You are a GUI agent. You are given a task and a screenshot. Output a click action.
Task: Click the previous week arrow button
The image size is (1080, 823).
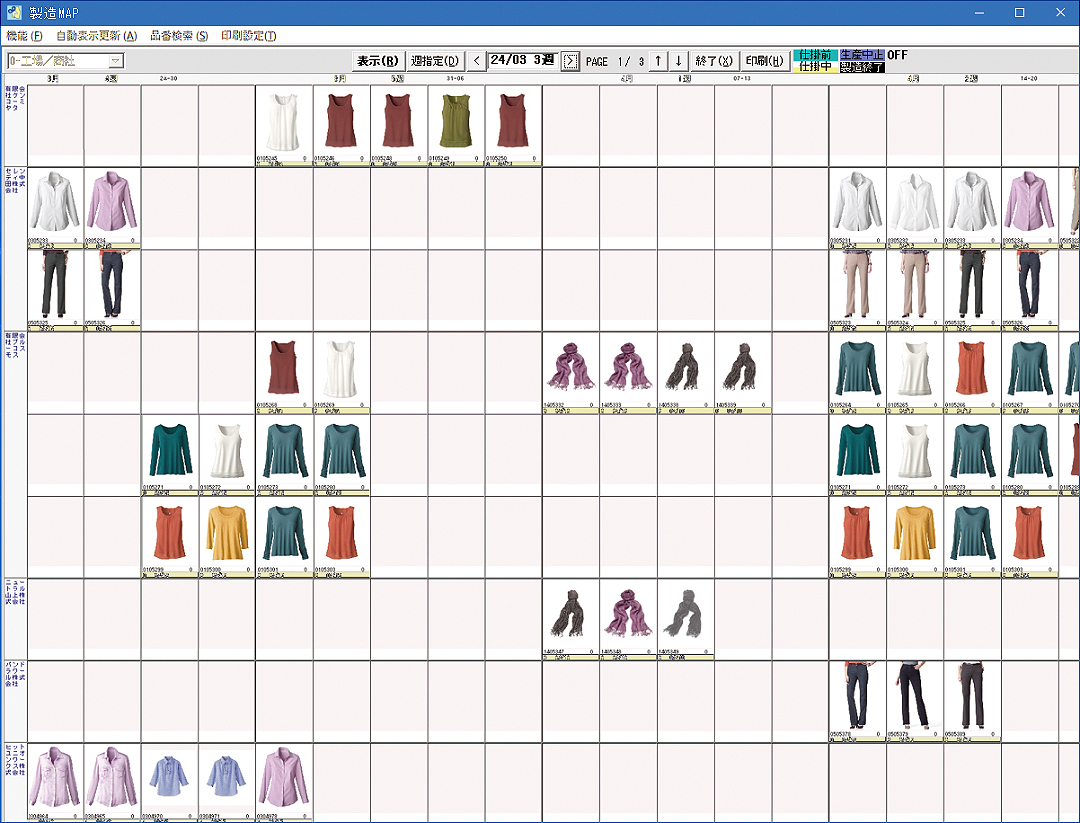point(476,61)
